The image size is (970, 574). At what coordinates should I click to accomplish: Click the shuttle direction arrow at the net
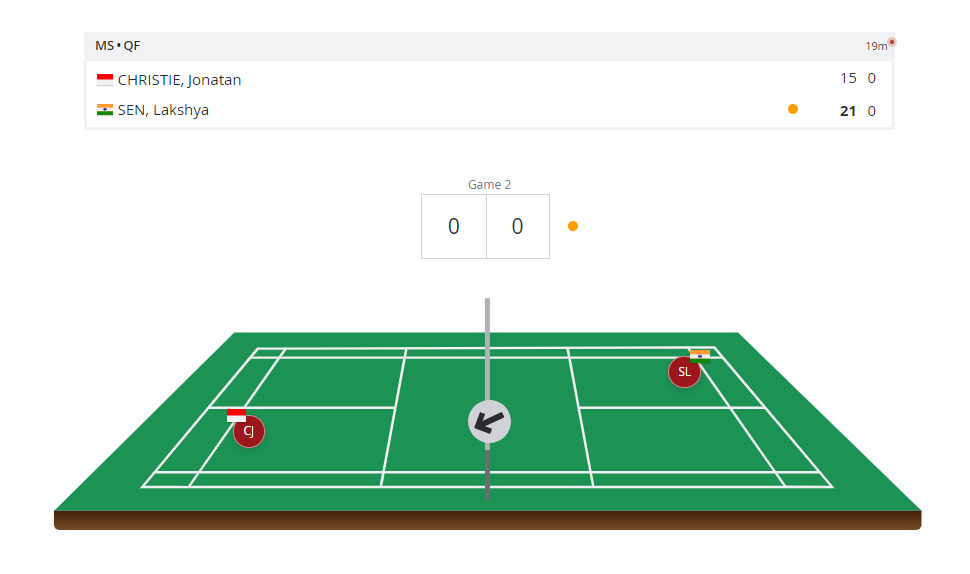pyautogui.click(x=489, y=421)
